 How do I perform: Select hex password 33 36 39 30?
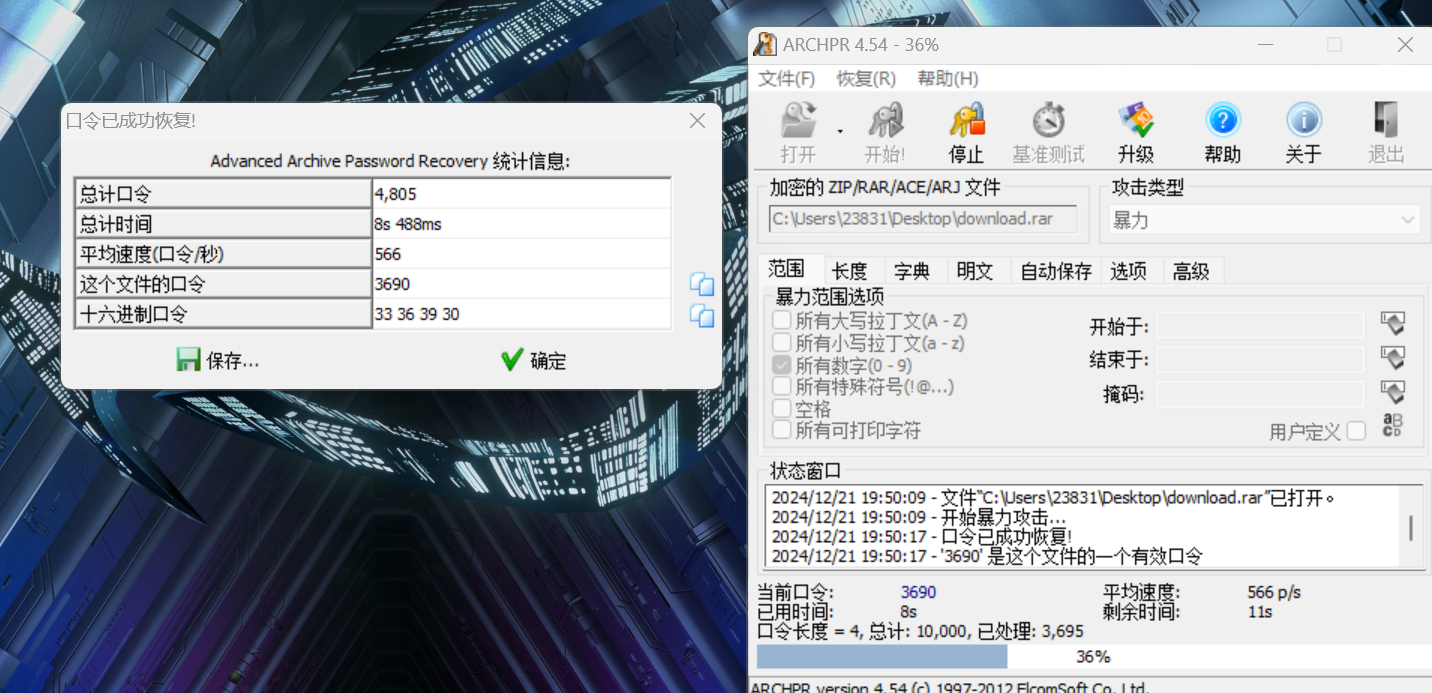(x=521, y=314)
